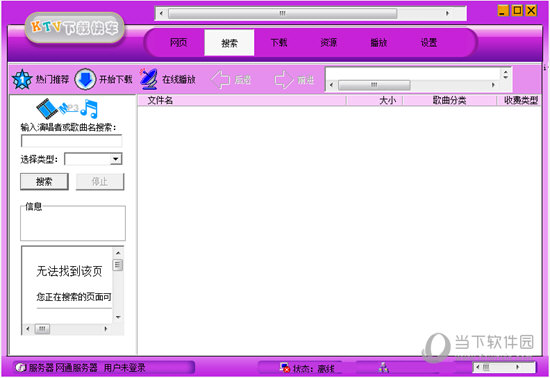The image size is (550, 378).
Task: Select the film strip video icon
Action: click(x=47, y=109)
